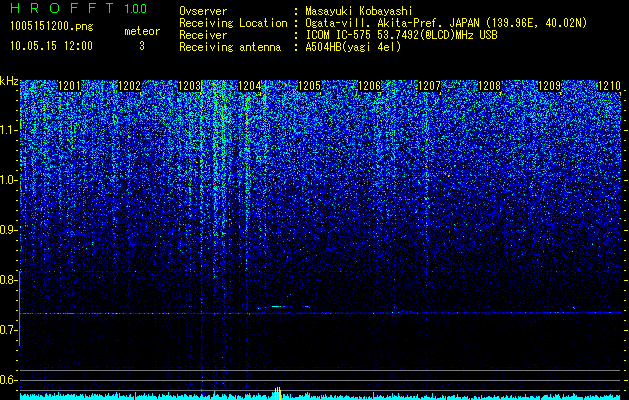Select the ICOM IC-575 receiver description
The height and width of the screenshot is (400, 629).
point(401,35)
